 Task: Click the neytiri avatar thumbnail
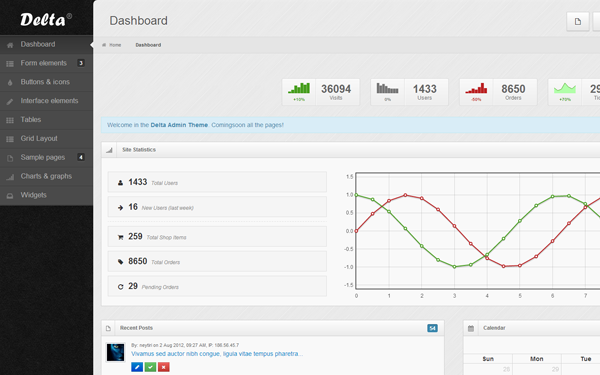pos(116,352)
